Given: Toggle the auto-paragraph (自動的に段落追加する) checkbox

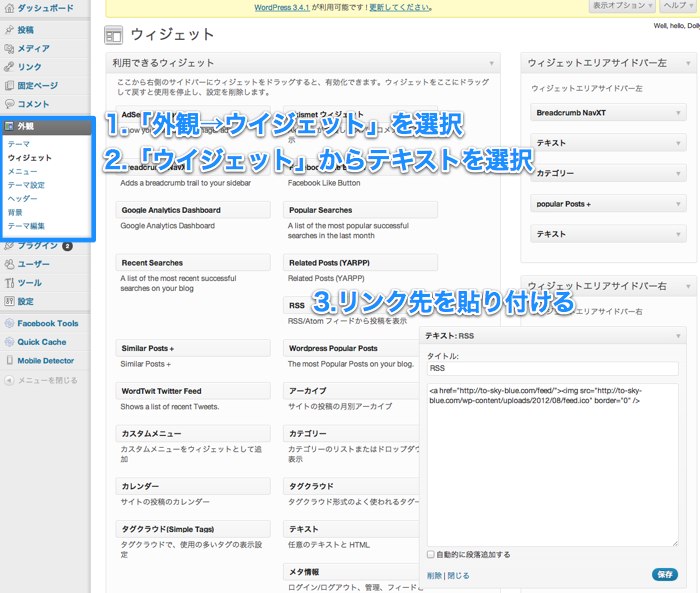Looking at the screenshot, I should click(x=430, y=554).
